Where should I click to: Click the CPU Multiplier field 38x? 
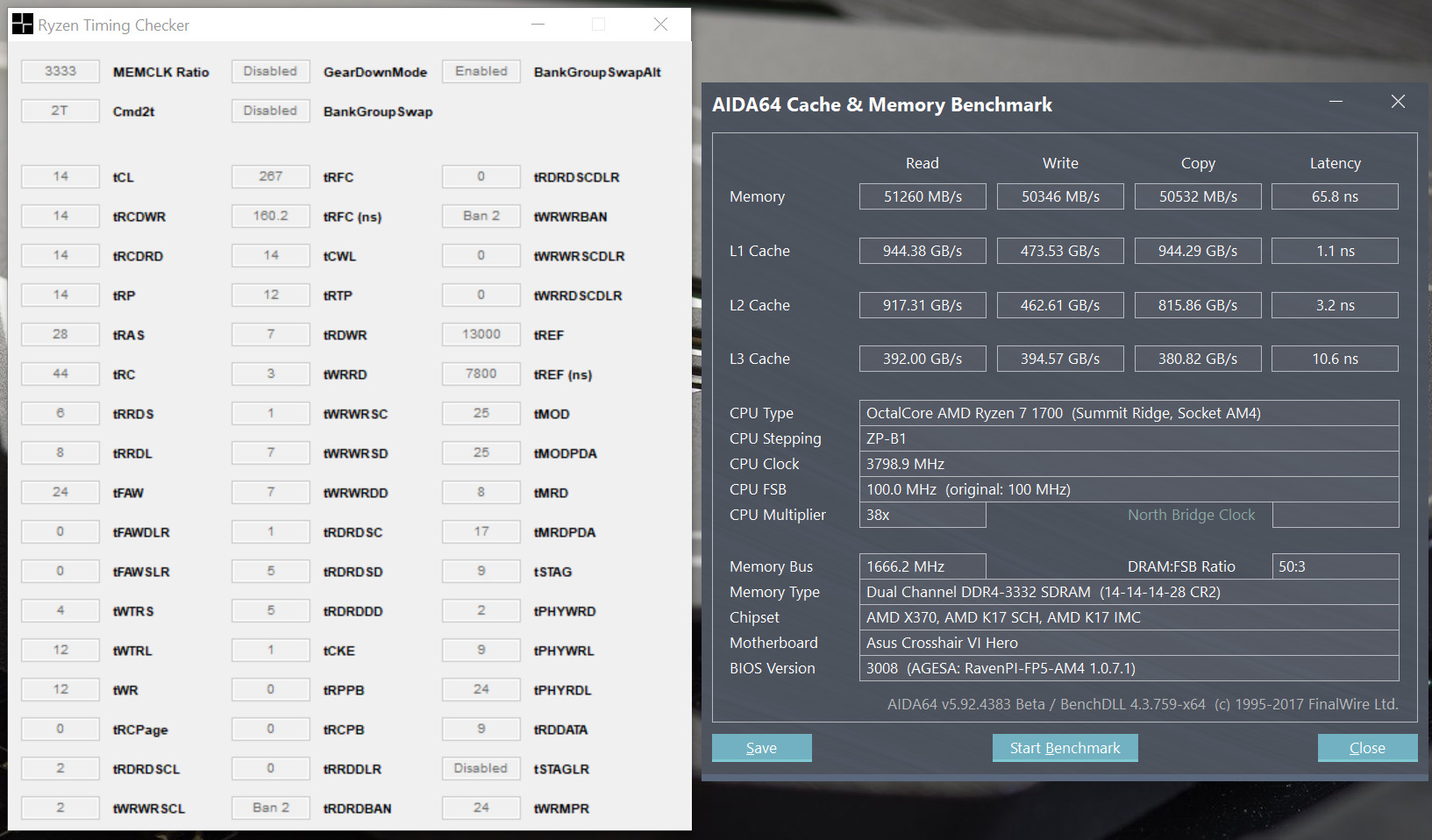[923, 515]
